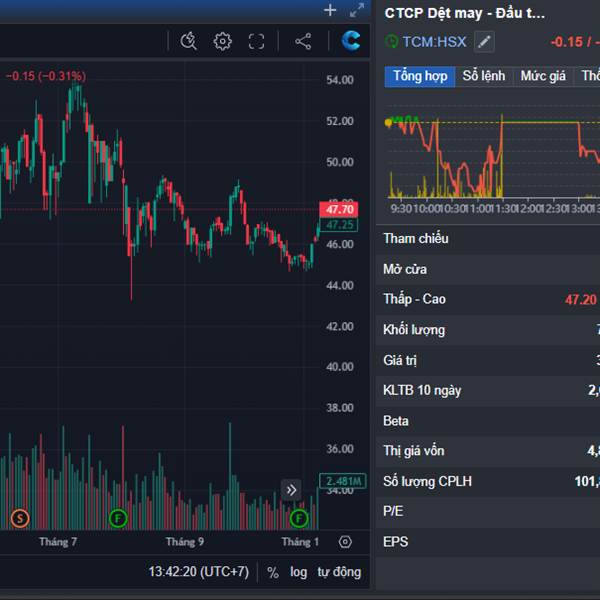Open chart settings gear in the toolbar

pos(222,41)
